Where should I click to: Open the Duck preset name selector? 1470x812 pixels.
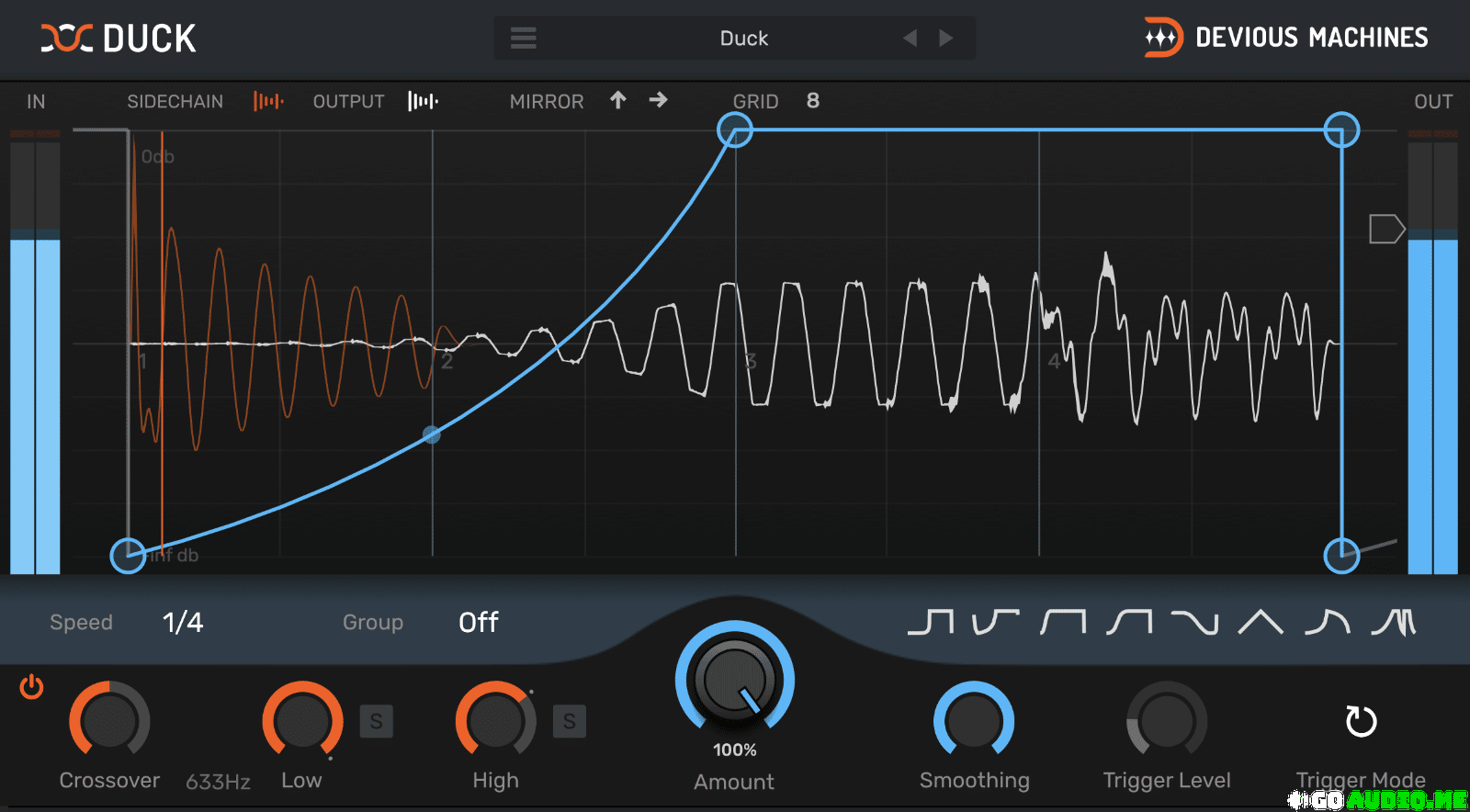point(743,38)
